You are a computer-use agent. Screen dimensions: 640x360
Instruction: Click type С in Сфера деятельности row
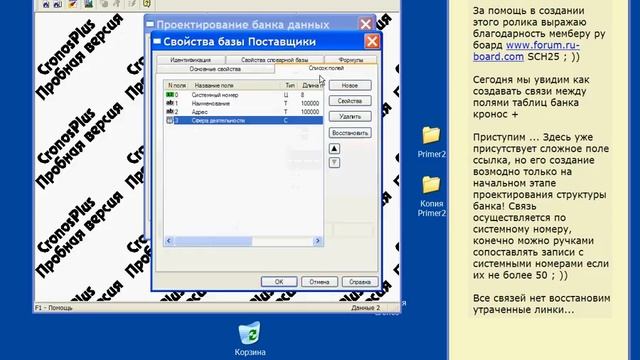tap(286, 120)
